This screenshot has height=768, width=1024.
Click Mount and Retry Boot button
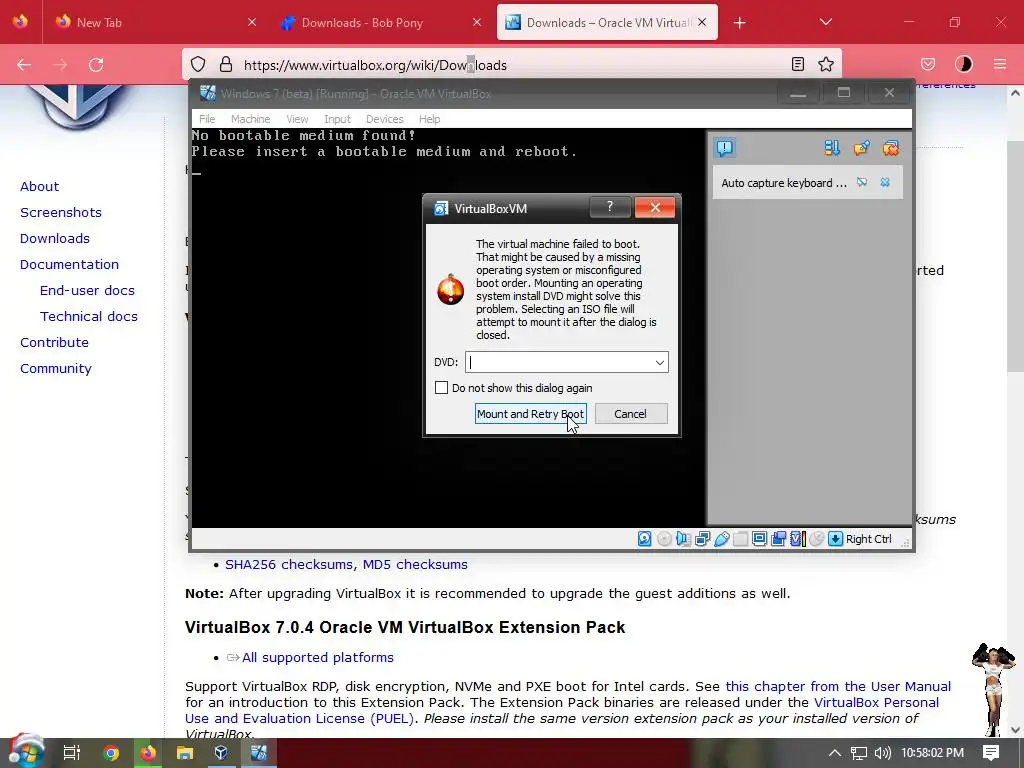tap(530, 414)
